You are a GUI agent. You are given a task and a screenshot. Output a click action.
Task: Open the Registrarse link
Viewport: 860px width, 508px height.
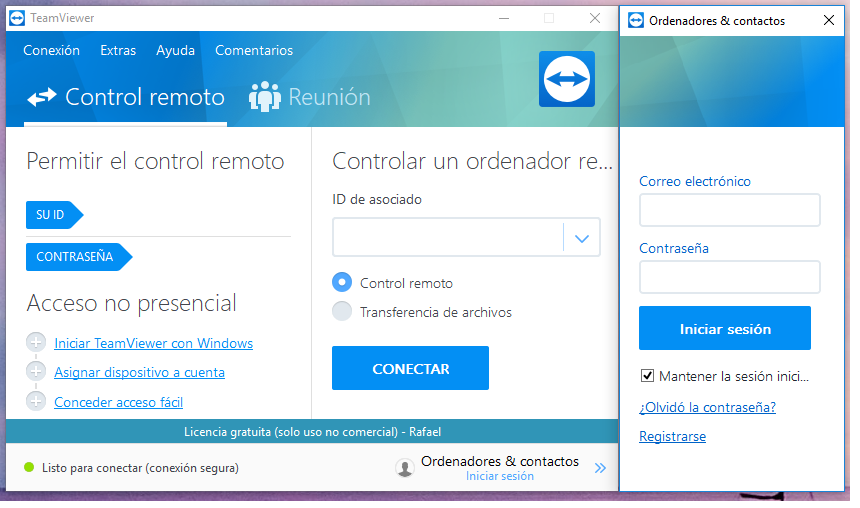(x=672, y=437)
